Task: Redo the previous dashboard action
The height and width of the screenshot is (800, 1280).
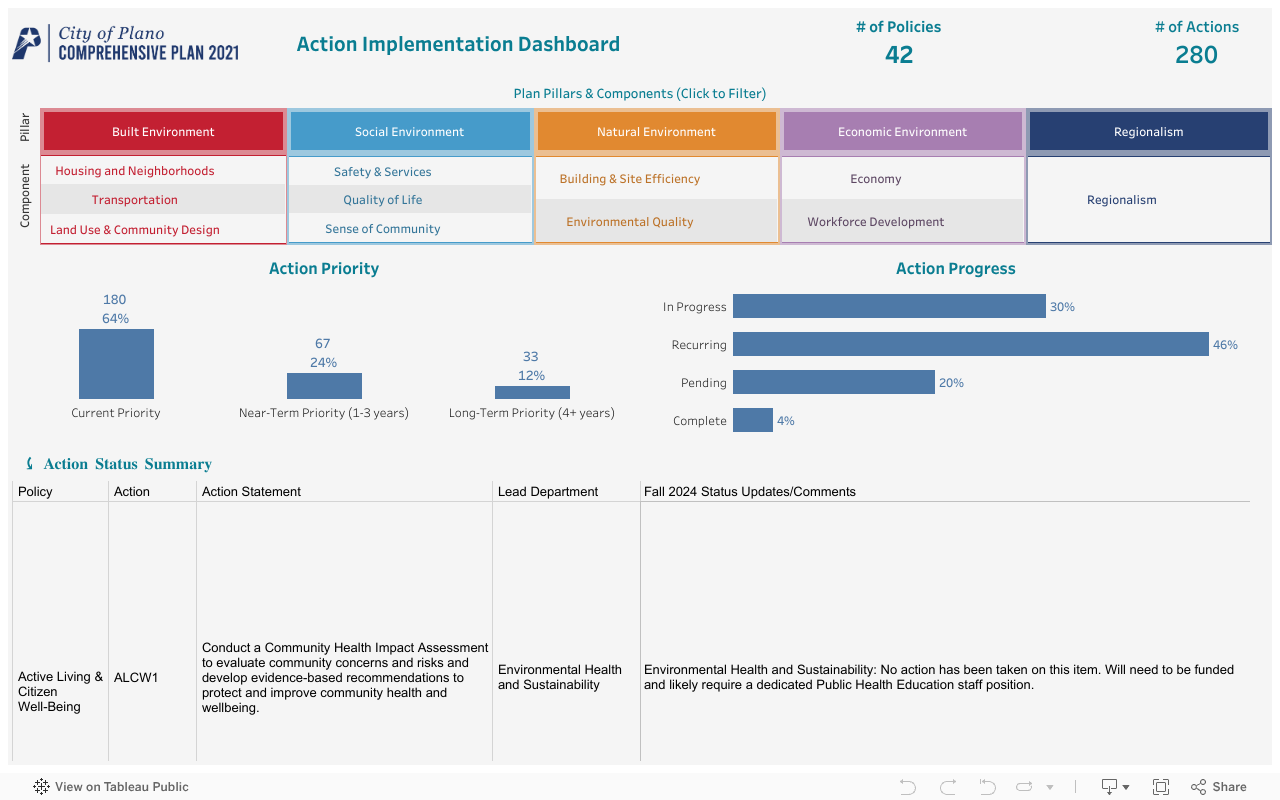Action: tap(945, 787)
